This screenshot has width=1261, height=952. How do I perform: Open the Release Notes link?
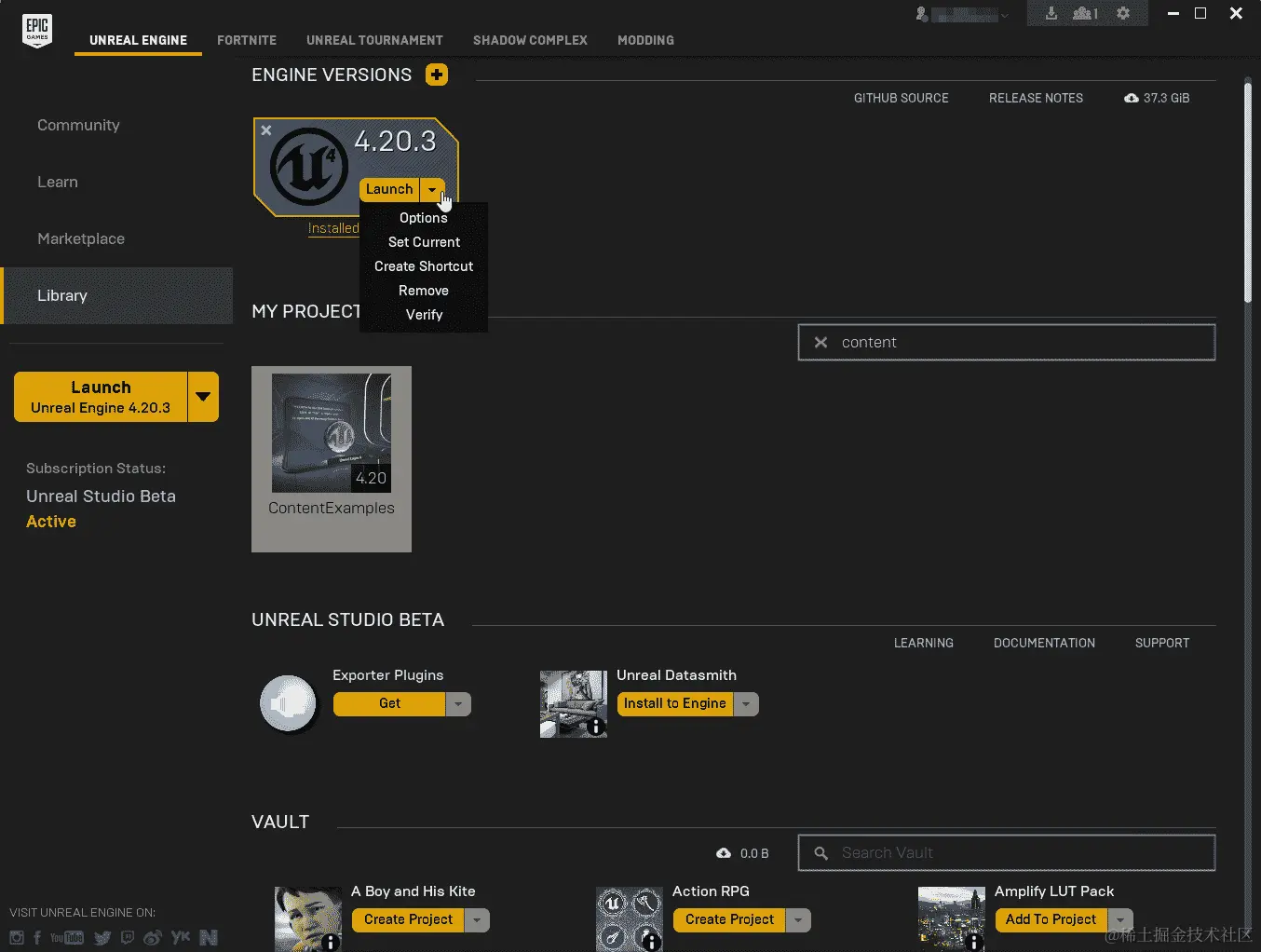(1036, 98)
